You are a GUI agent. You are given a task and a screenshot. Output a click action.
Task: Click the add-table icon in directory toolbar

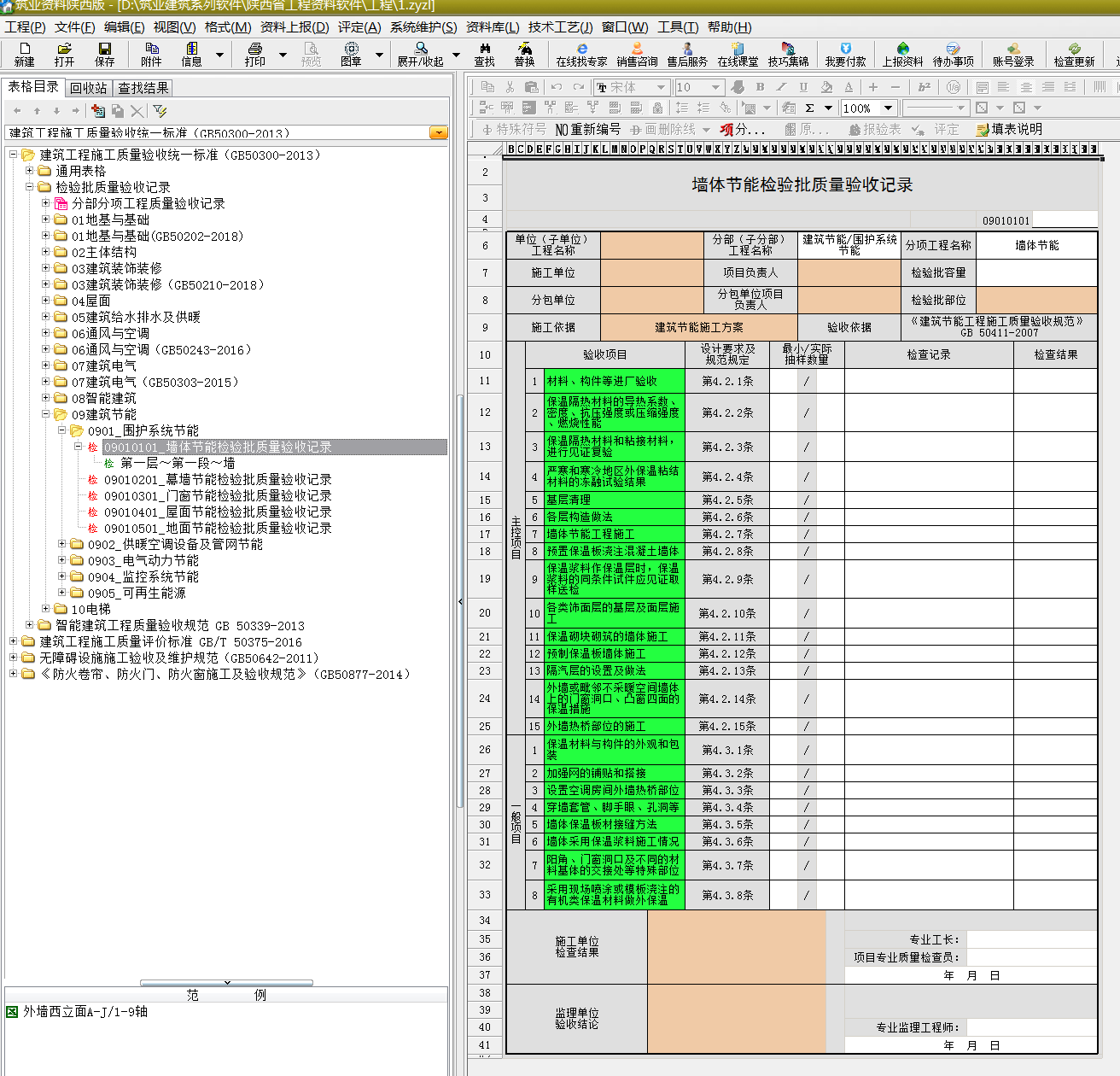coord(98,111)
